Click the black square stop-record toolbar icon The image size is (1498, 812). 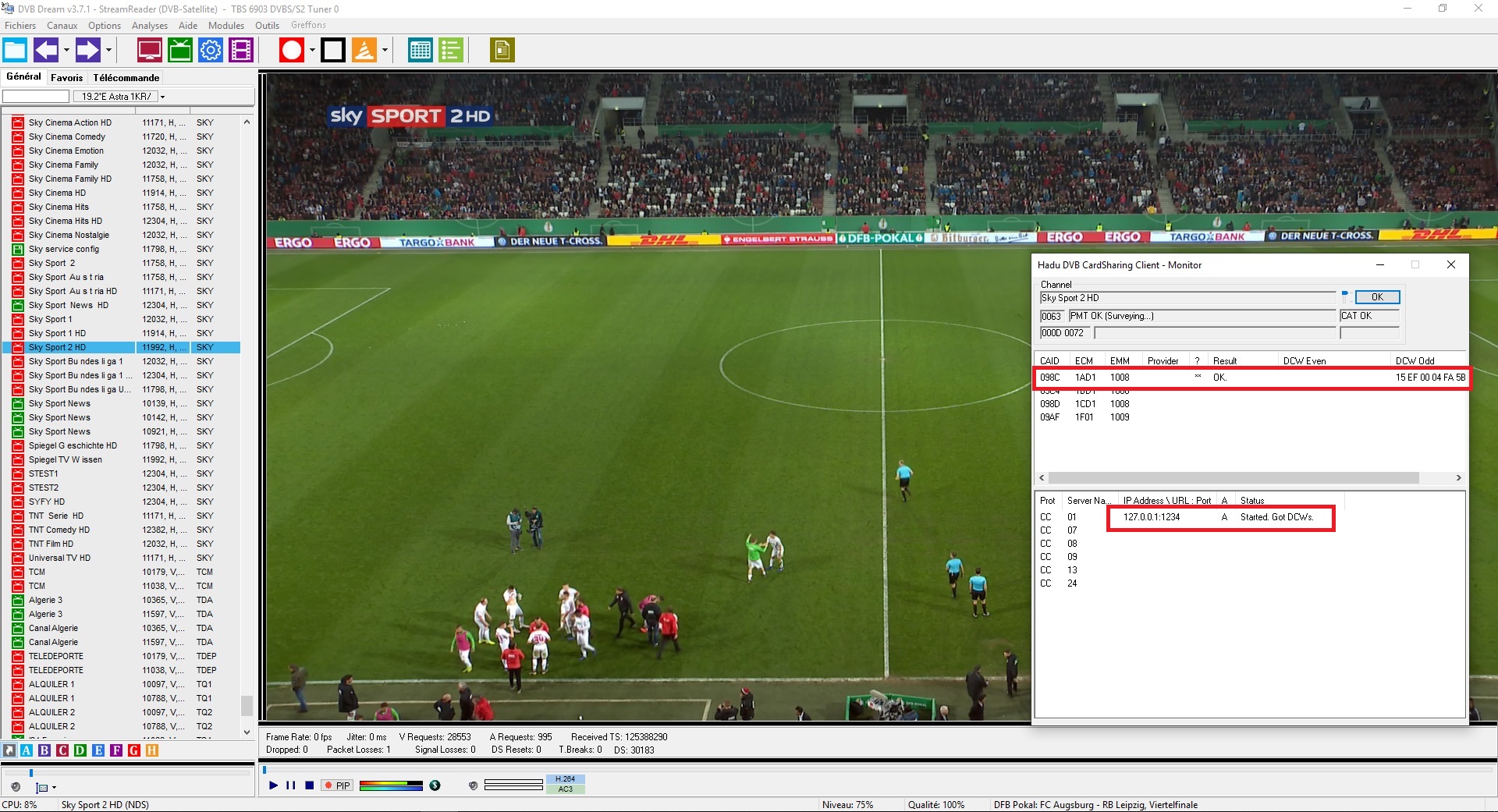333,51
